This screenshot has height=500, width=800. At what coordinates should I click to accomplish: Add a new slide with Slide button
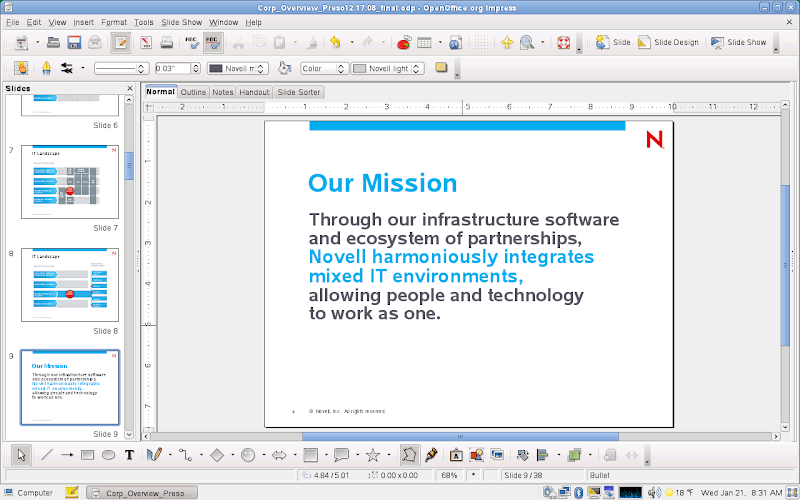click(x=613, y=43)
